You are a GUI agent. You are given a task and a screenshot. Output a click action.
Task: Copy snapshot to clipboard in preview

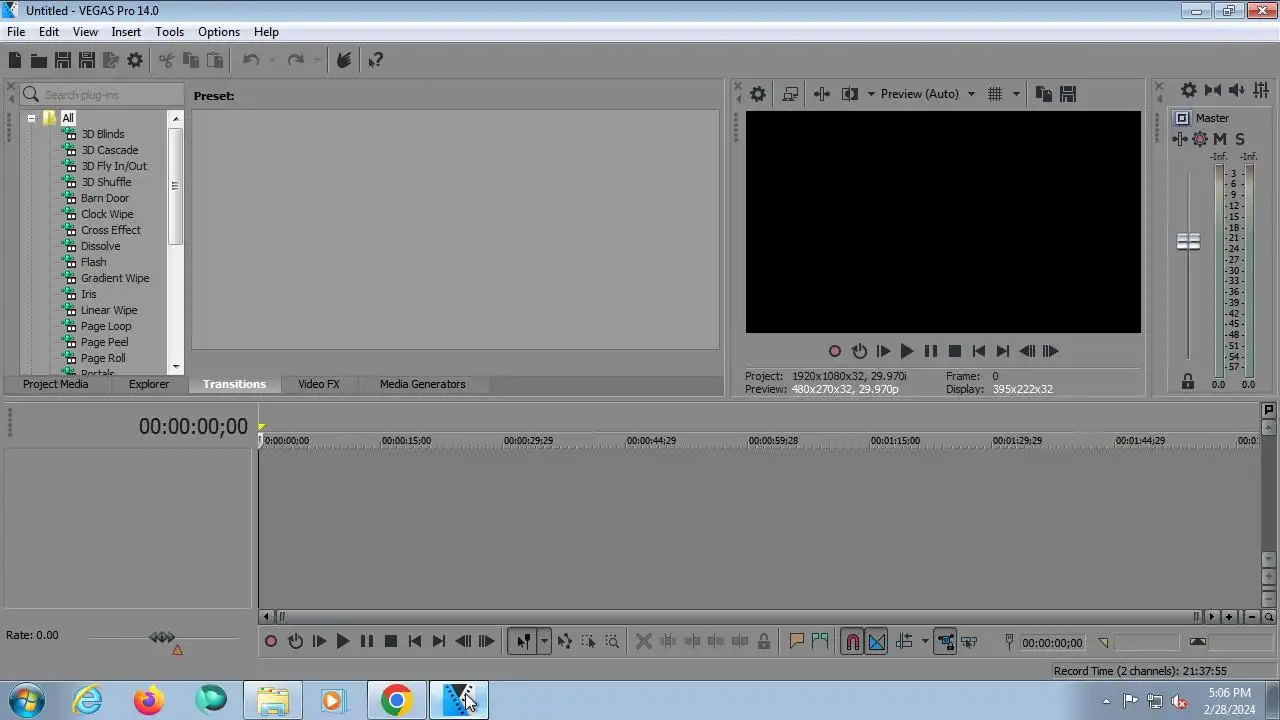[x=1044, y=94]
